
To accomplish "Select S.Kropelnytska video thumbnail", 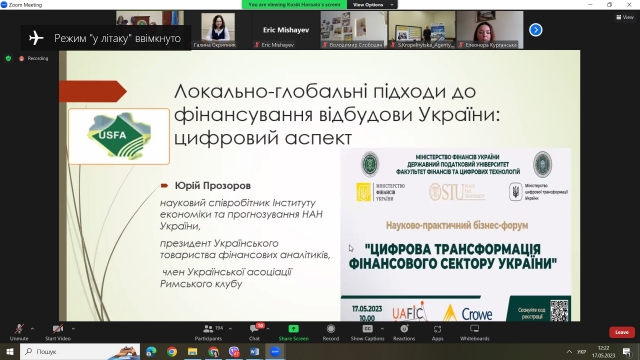I will [422, 30].
